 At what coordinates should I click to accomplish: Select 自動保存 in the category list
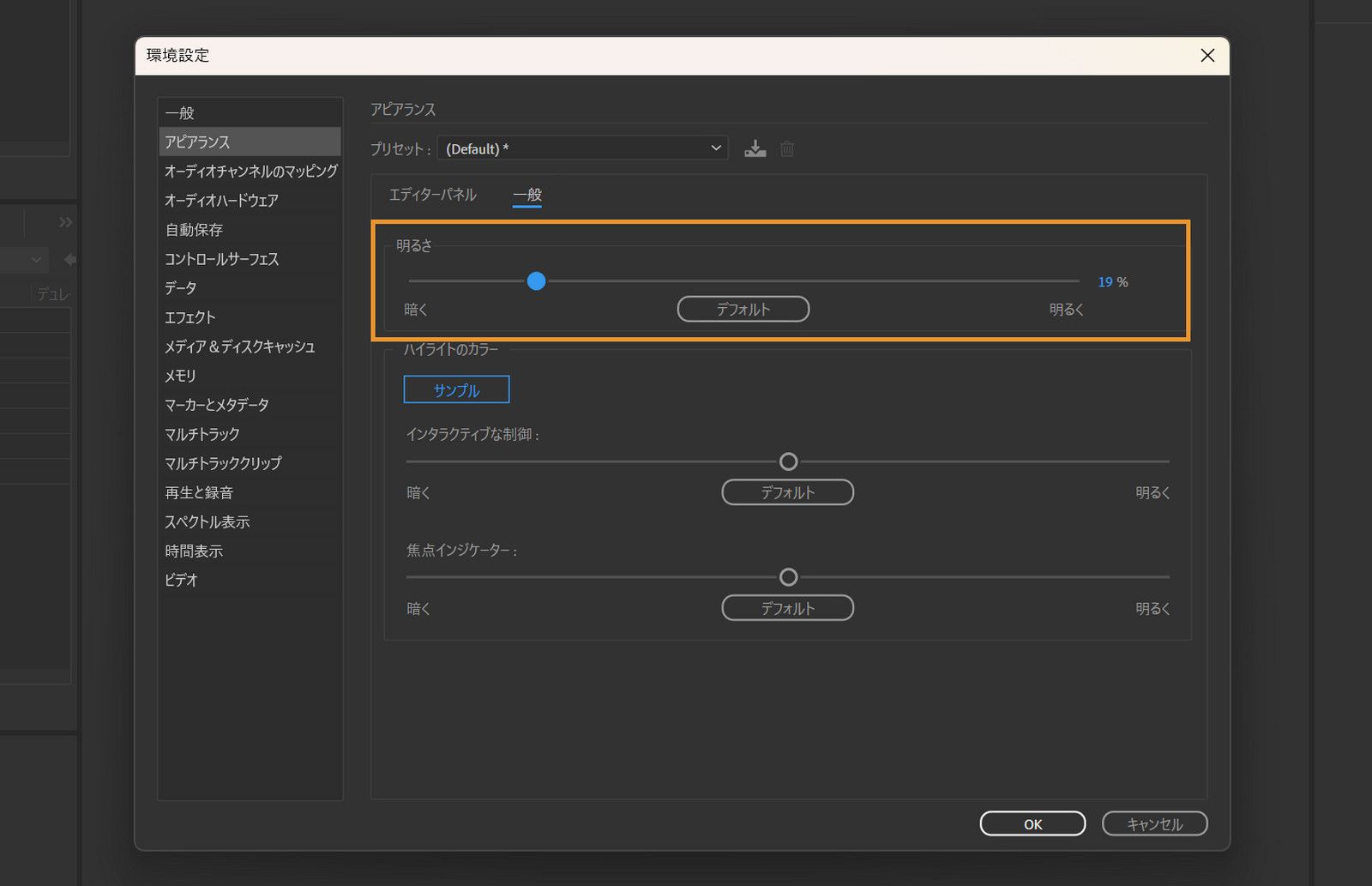coord(194,230)
